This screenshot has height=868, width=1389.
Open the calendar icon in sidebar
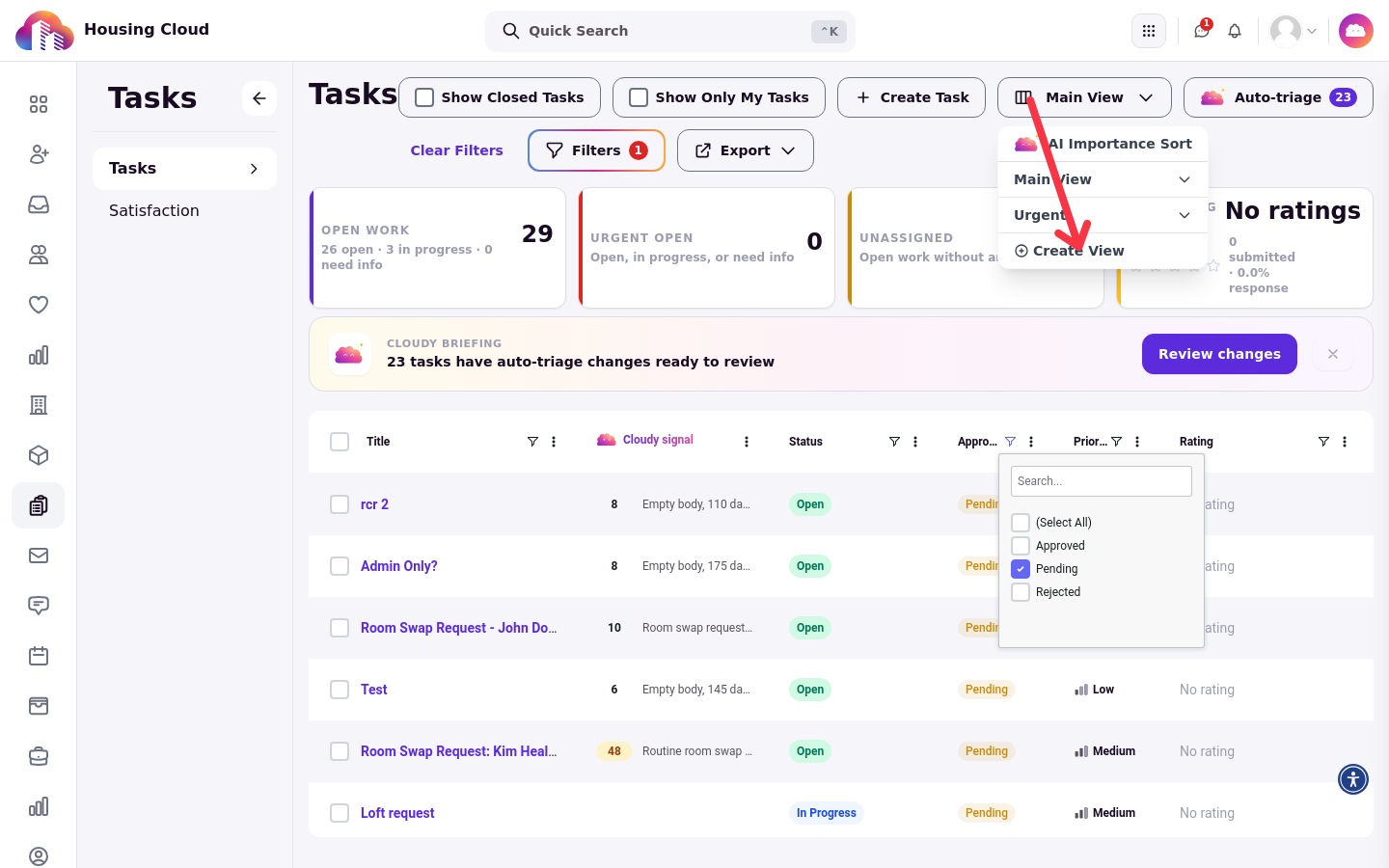[39, 656]
